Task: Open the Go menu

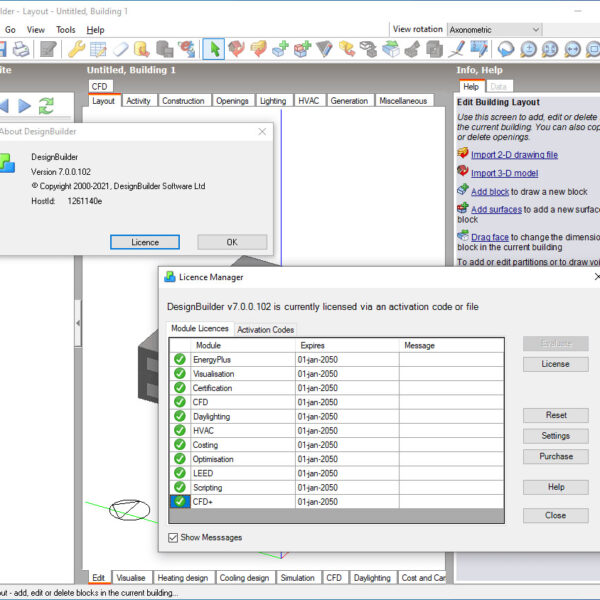Action: point(10,30)
